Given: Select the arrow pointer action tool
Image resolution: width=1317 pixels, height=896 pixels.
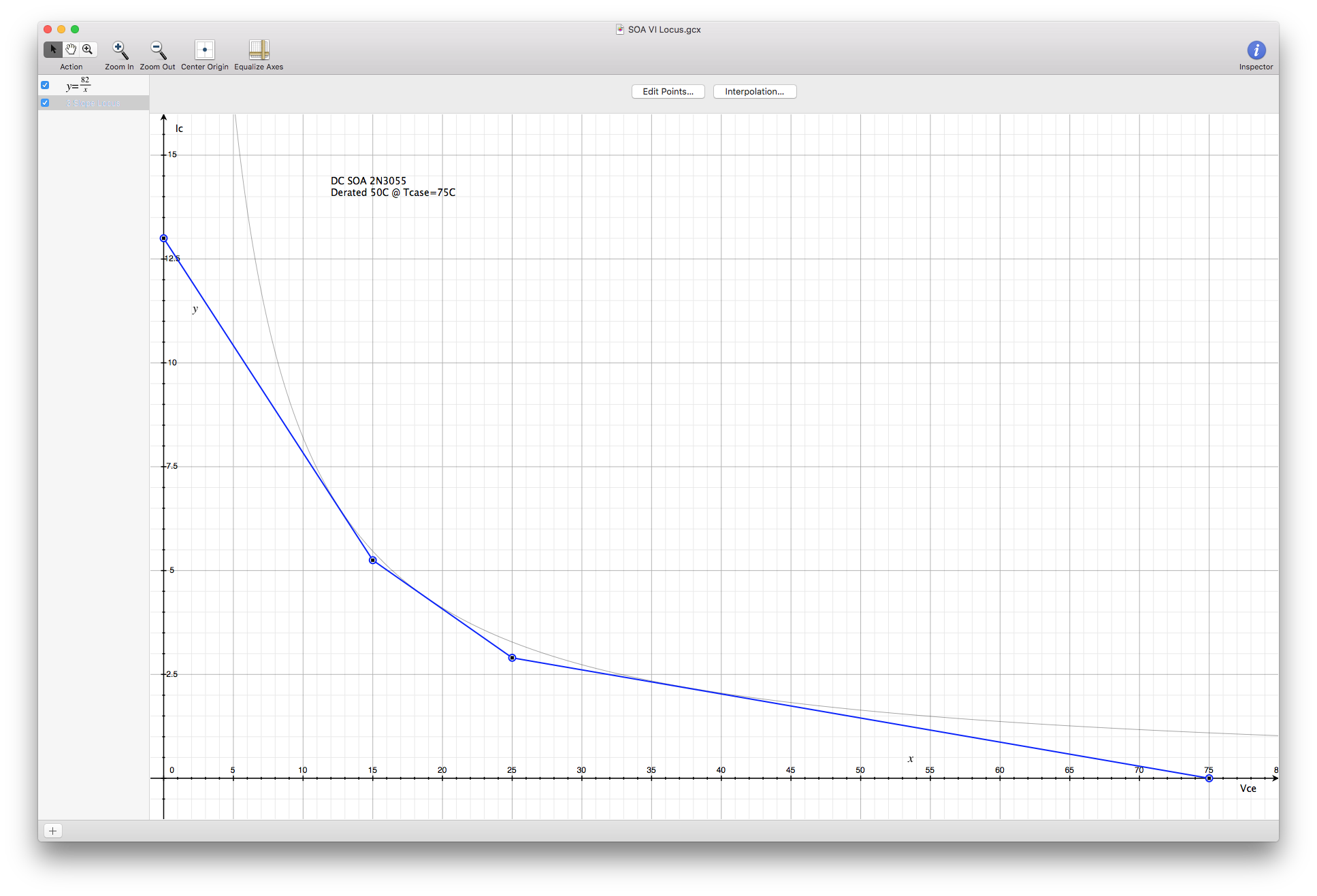Looking at the screenshot, I should point(53,50).
